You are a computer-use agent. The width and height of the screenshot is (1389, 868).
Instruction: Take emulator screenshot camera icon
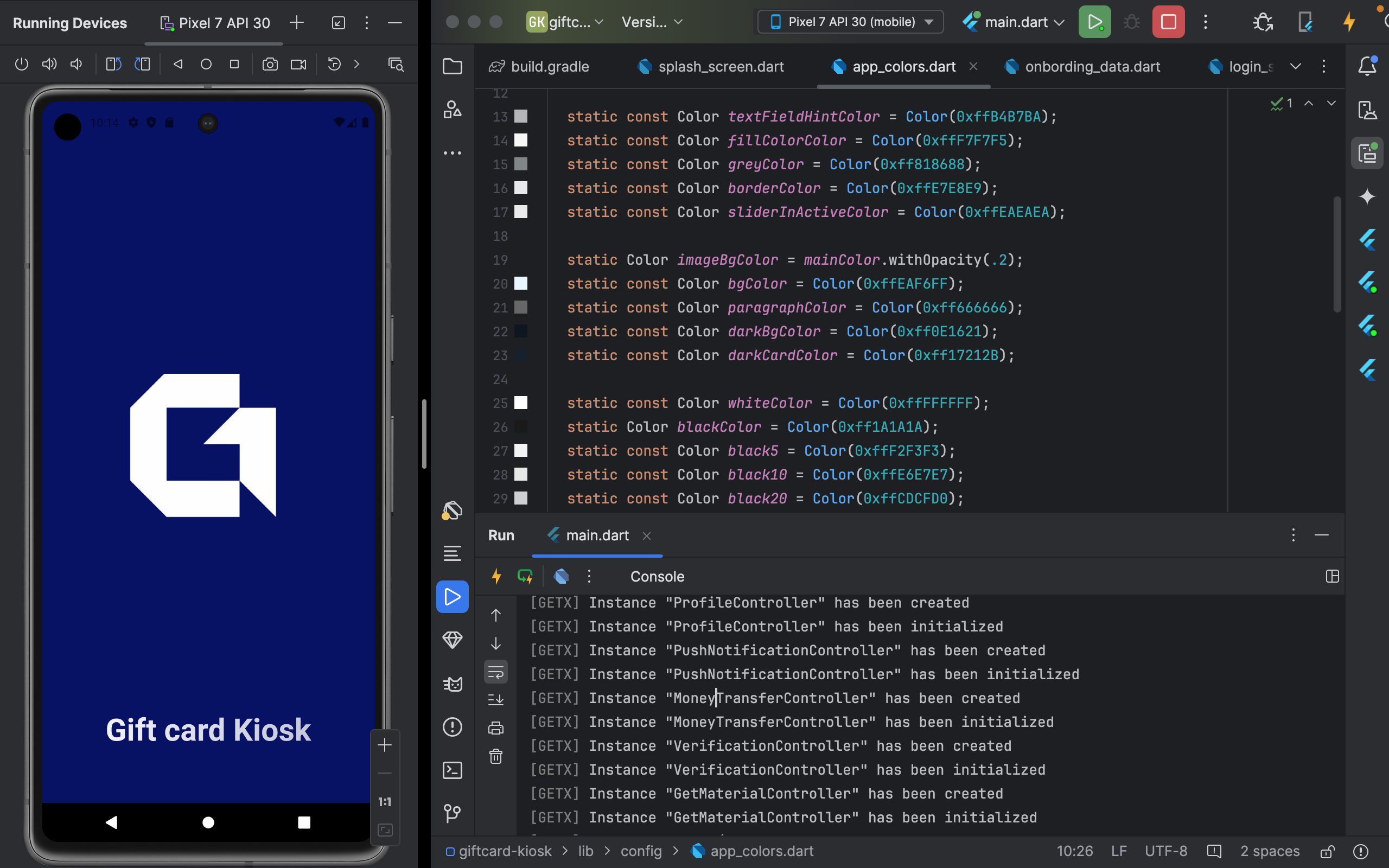click(x=270, y=65)
